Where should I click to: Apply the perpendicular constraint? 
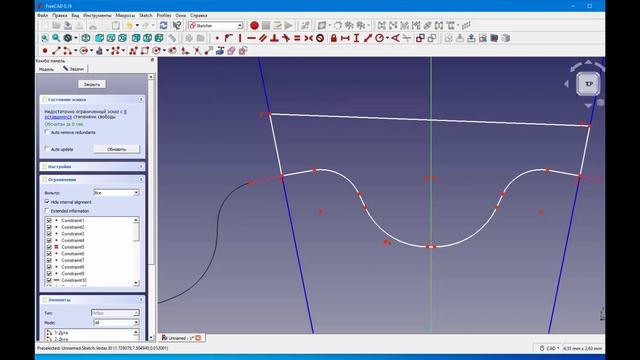[x=274, y=38]
